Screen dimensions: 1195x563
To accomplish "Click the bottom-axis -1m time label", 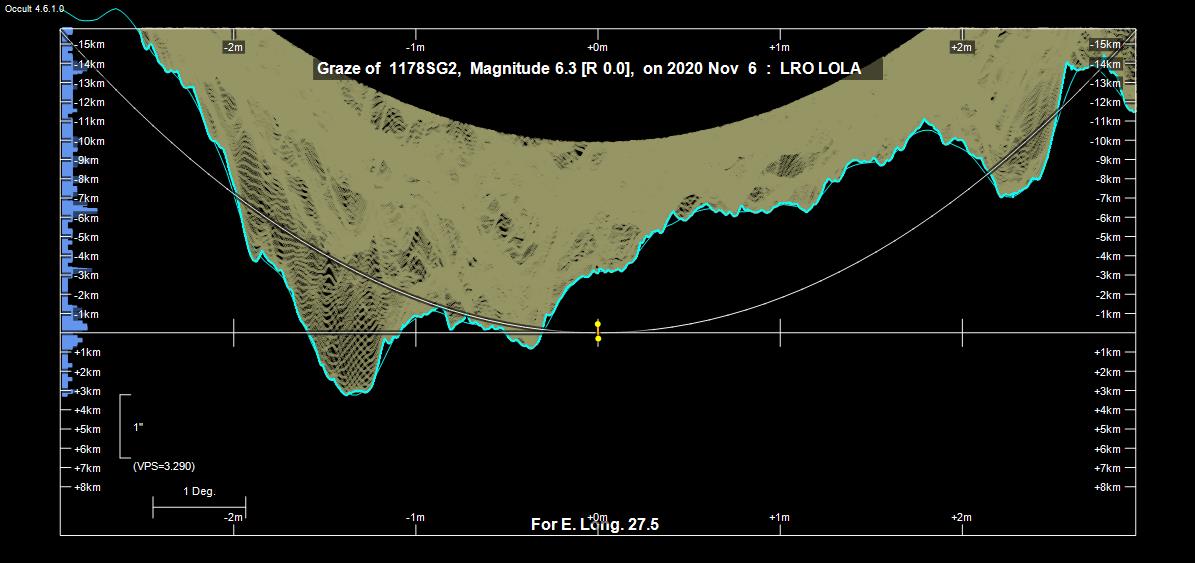I will [x=415, y=517].
